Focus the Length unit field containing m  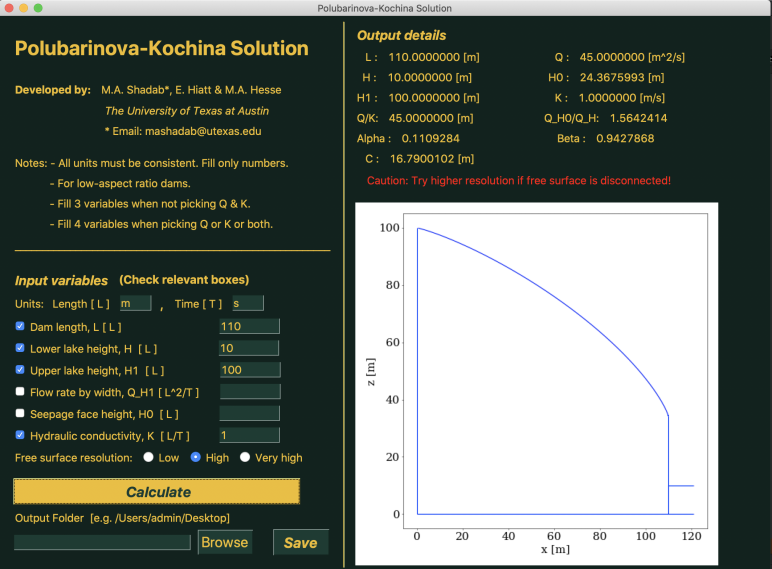point(135,303)
